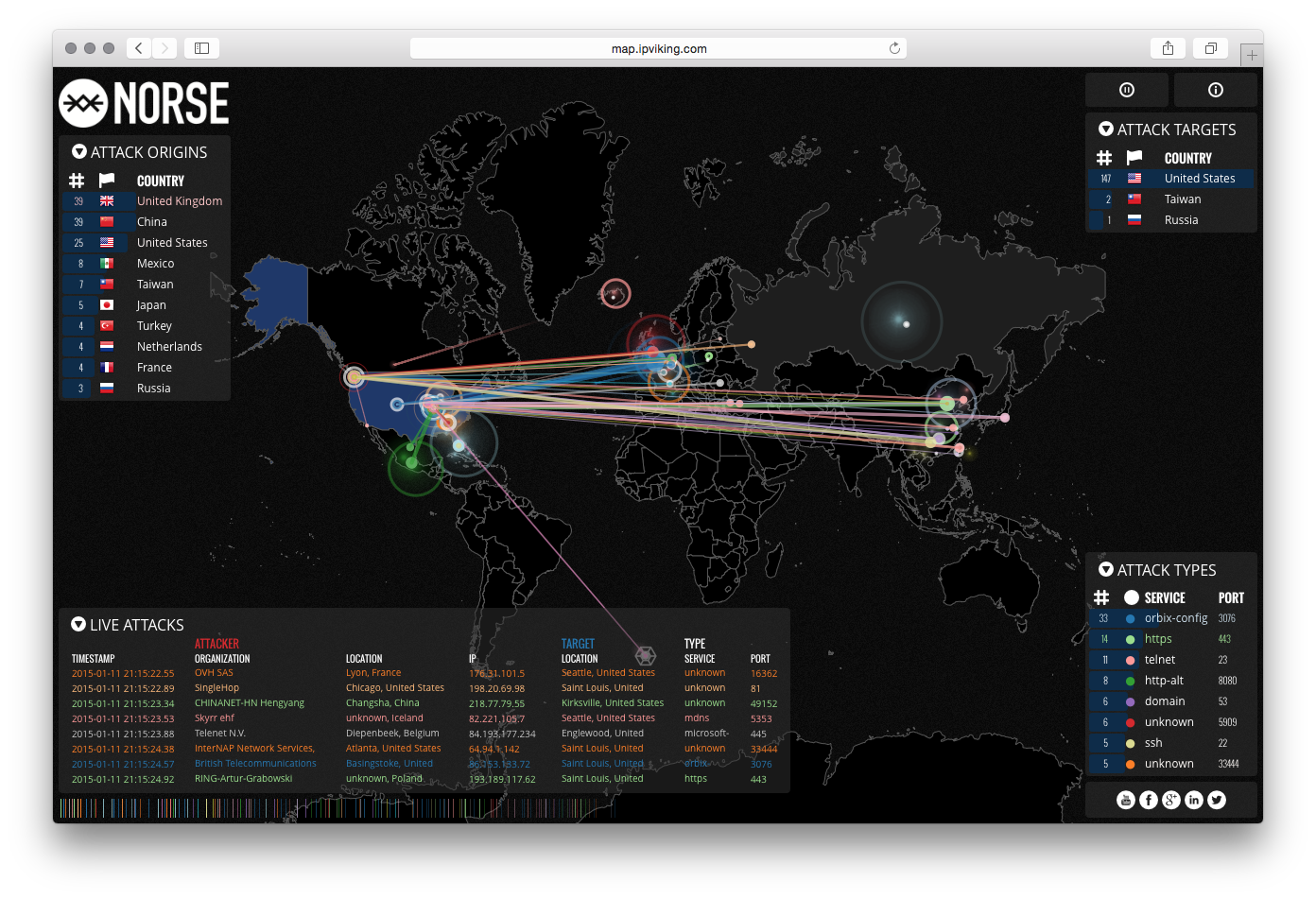Screen dimensions: 1316x899
Task: Click the shield icon beside Live Attacks
Action: click(78, 624)
